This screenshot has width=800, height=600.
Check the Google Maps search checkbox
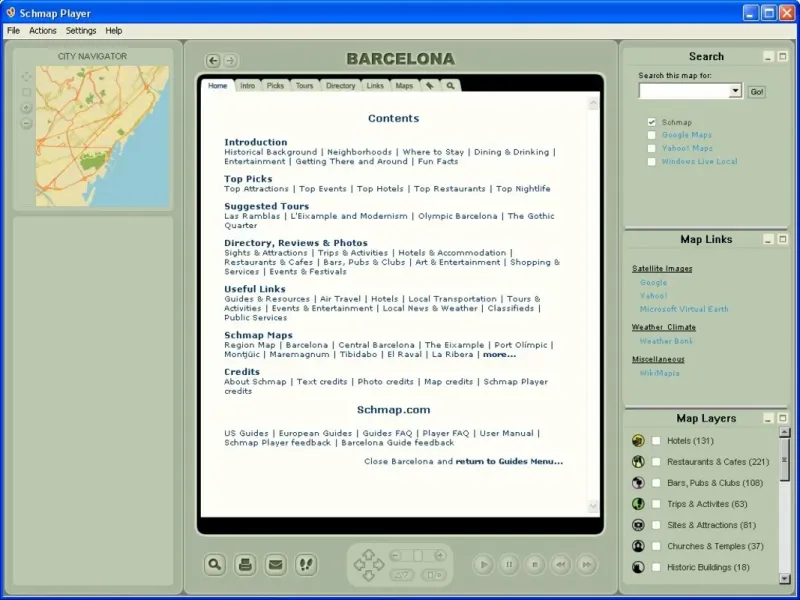[652, 135]
